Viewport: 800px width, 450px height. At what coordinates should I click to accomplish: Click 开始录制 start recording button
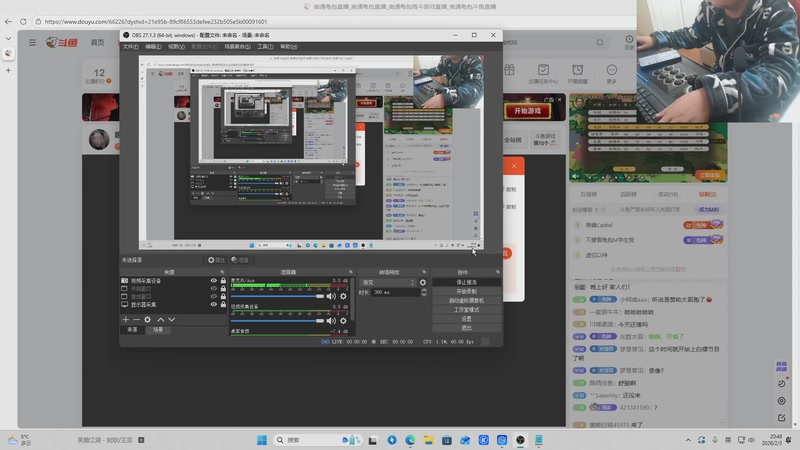(466, 291)
